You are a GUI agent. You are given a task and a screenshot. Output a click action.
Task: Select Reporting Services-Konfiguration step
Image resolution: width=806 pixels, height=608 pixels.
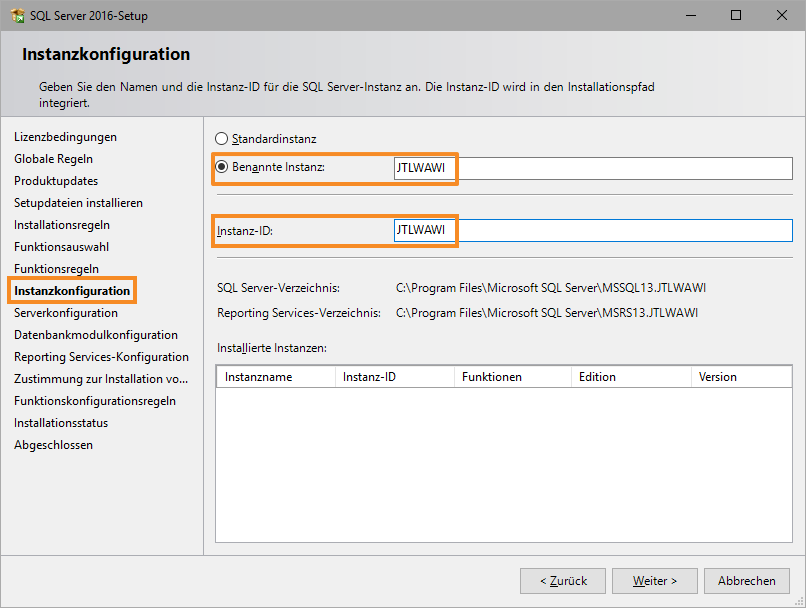click(101, 357)
